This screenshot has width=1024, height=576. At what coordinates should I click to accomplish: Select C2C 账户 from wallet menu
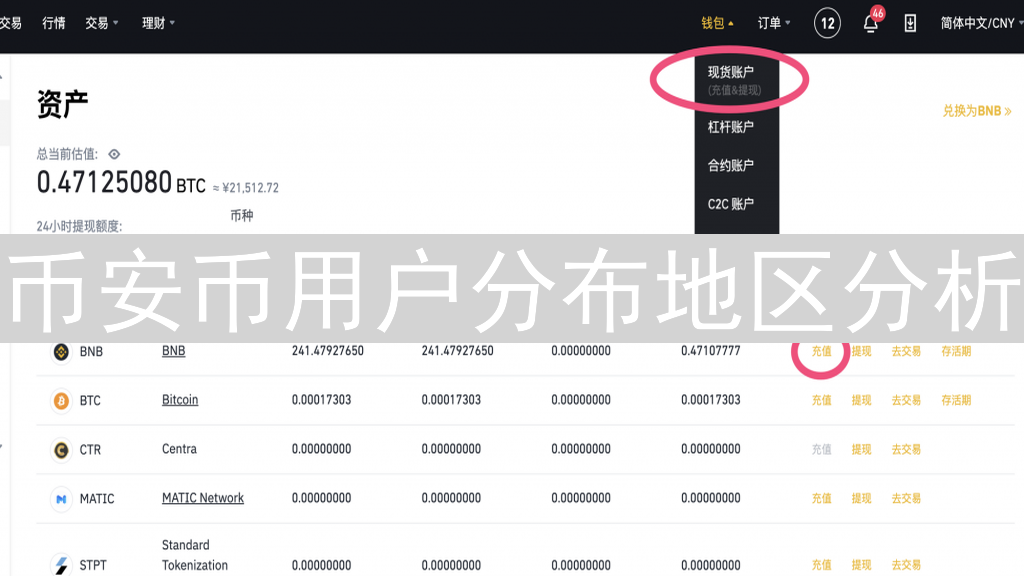[x=731, y=204]
